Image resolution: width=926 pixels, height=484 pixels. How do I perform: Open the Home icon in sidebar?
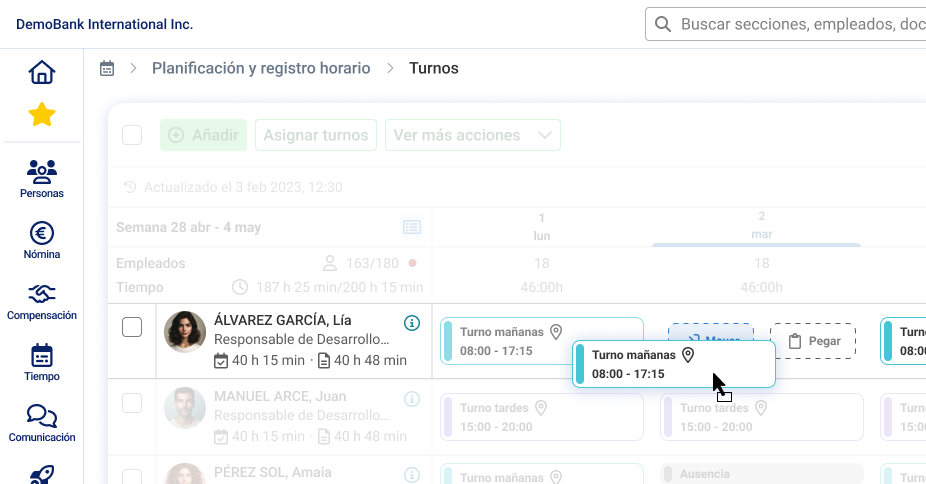(x=41, y=73)
